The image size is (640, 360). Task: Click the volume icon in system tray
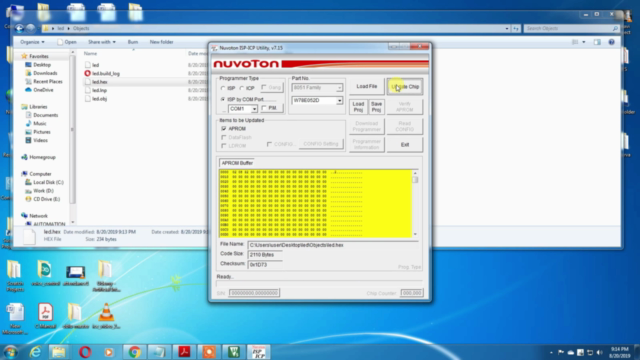[600, 352]
